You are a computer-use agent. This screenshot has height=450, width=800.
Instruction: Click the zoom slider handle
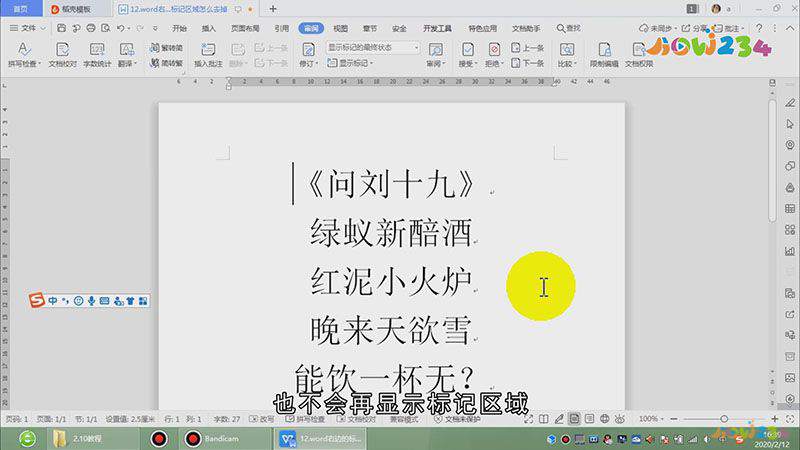[x=724, y=419]
